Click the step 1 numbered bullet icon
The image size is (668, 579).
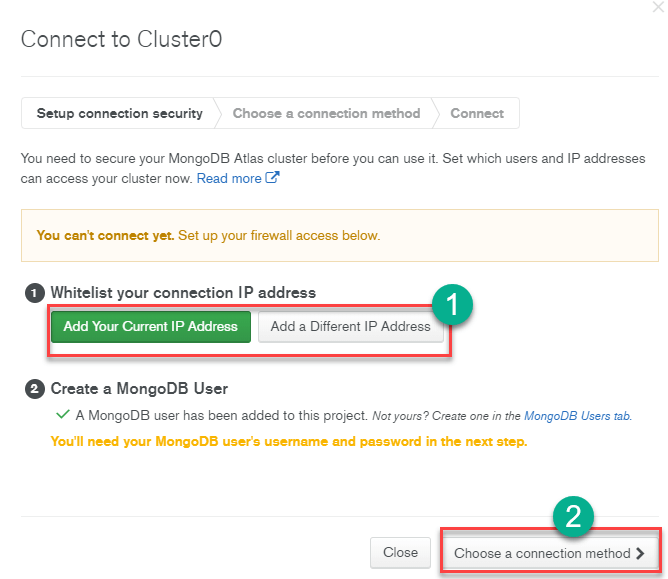coord(34,293)
